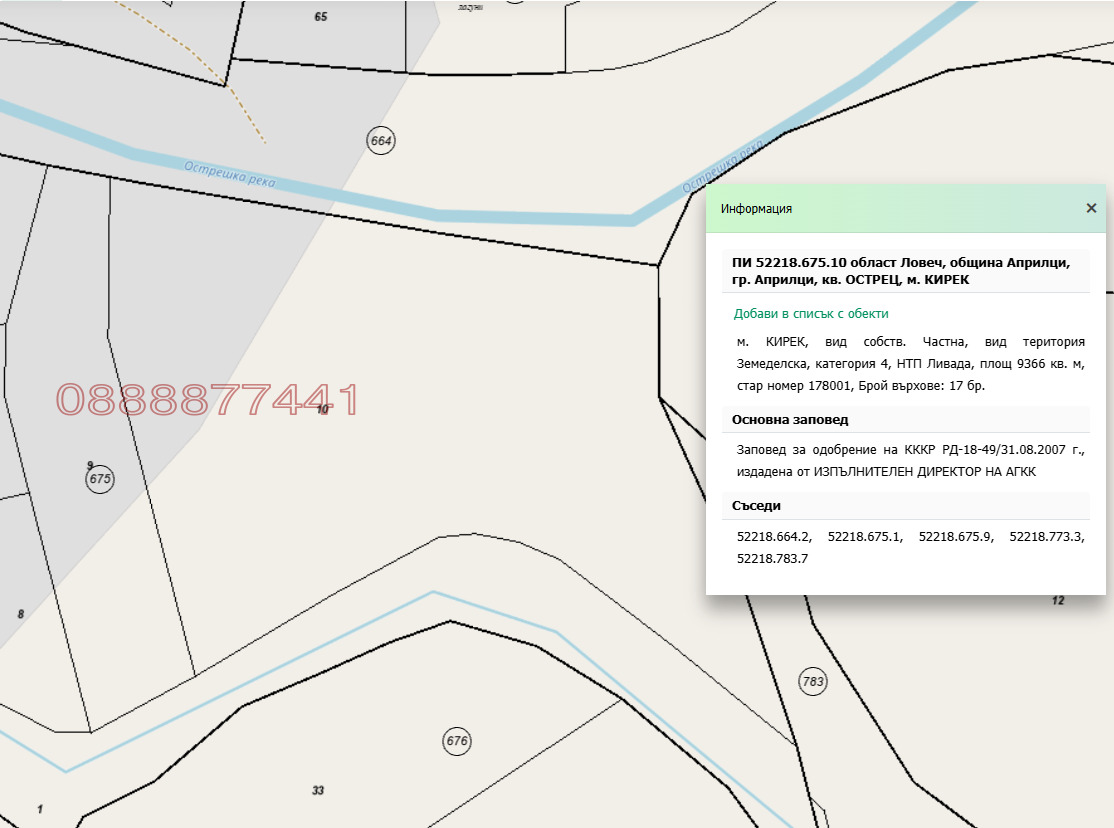Click parcel number 65 label
The height and width of the screenshot is (828, 1114).
coord(321,17)
